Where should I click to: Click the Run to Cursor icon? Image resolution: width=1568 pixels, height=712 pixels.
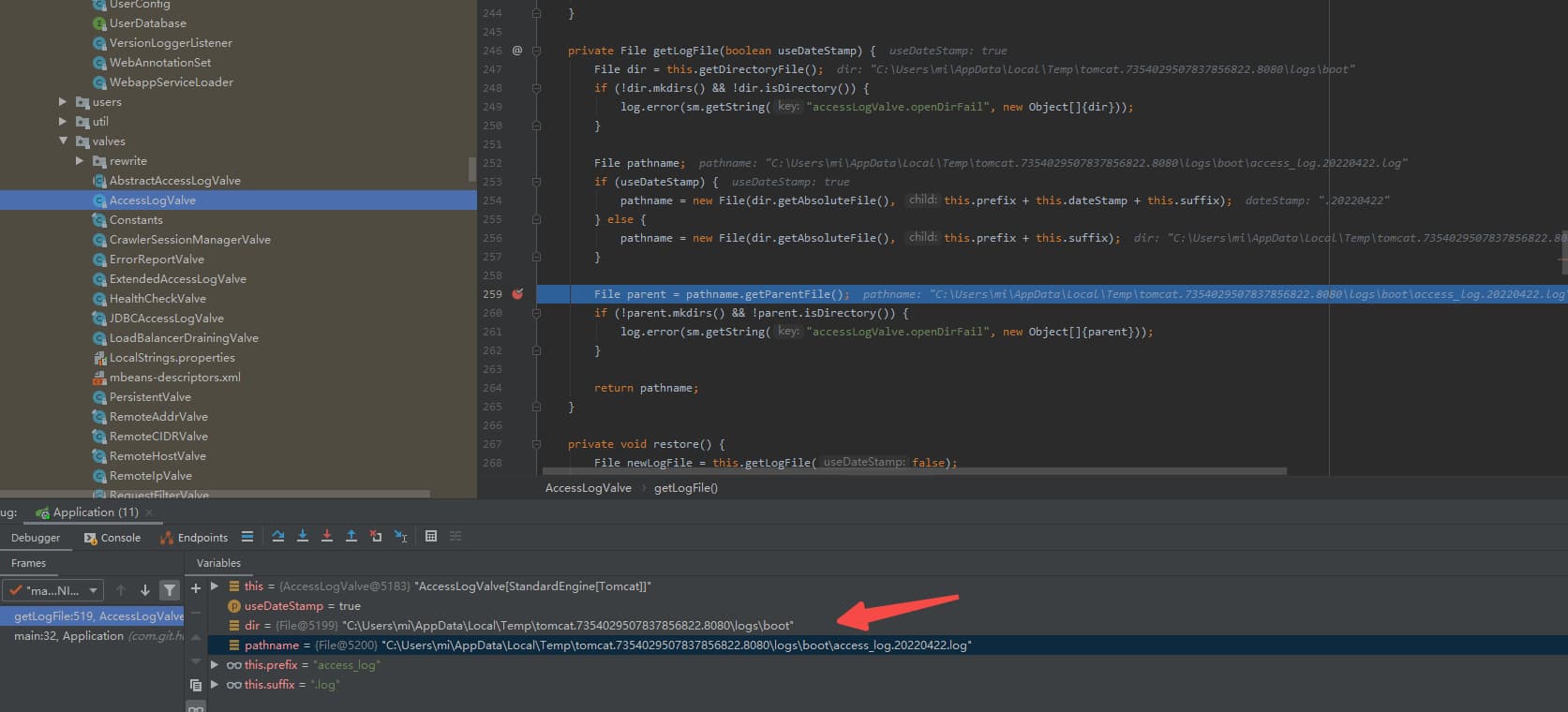click(x=400, y=537)
